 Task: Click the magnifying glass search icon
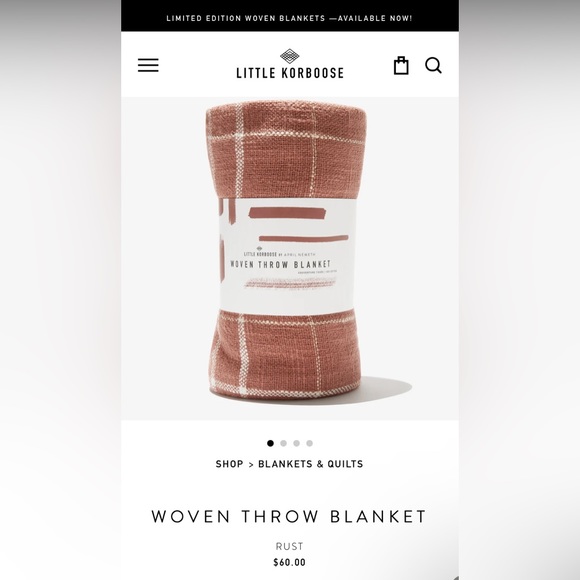click(433, 65)
